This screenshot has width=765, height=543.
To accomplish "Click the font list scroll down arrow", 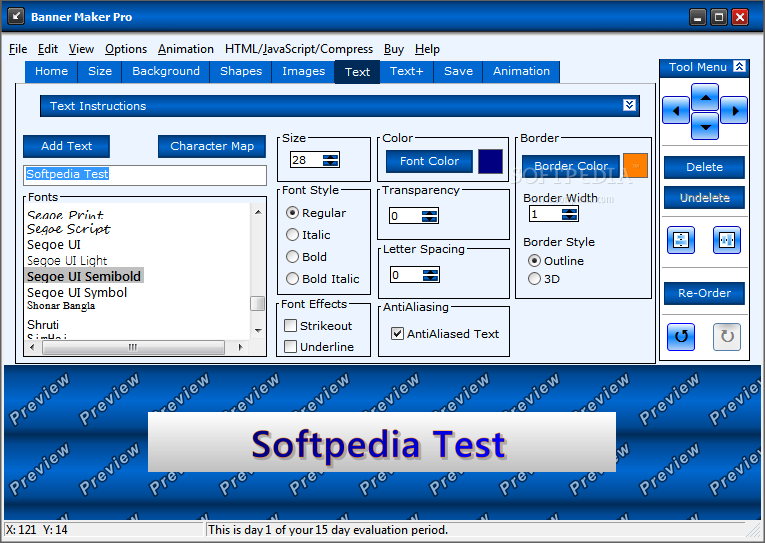I will pyautogui.click(x=258, y=331).
